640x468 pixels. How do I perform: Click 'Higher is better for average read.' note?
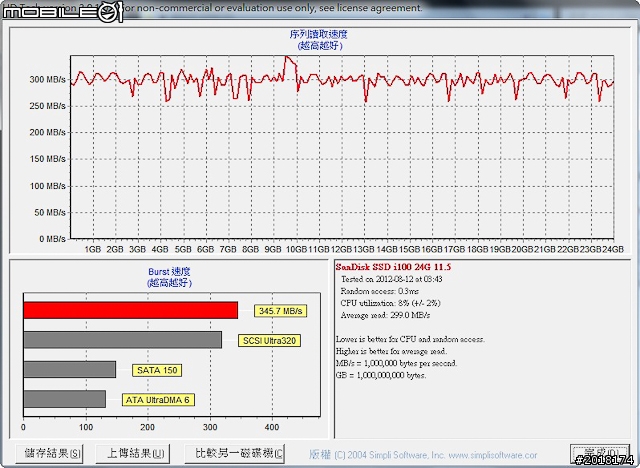coord(391,351)
